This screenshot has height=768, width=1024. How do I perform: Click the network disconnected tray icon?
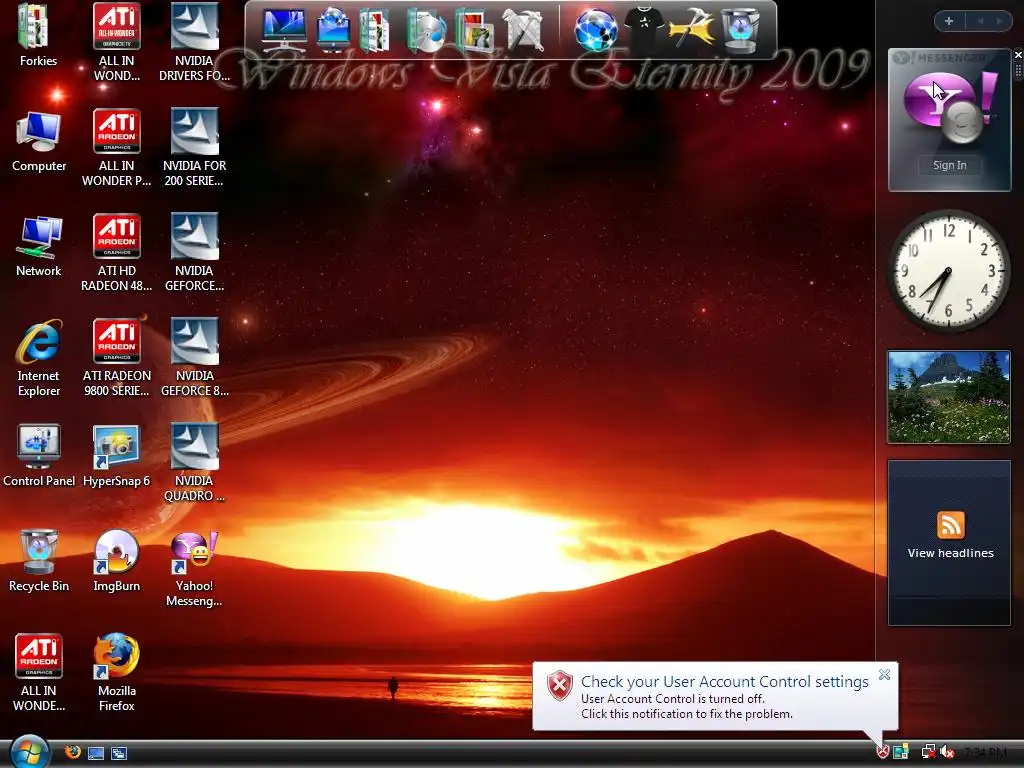point(928,752)
